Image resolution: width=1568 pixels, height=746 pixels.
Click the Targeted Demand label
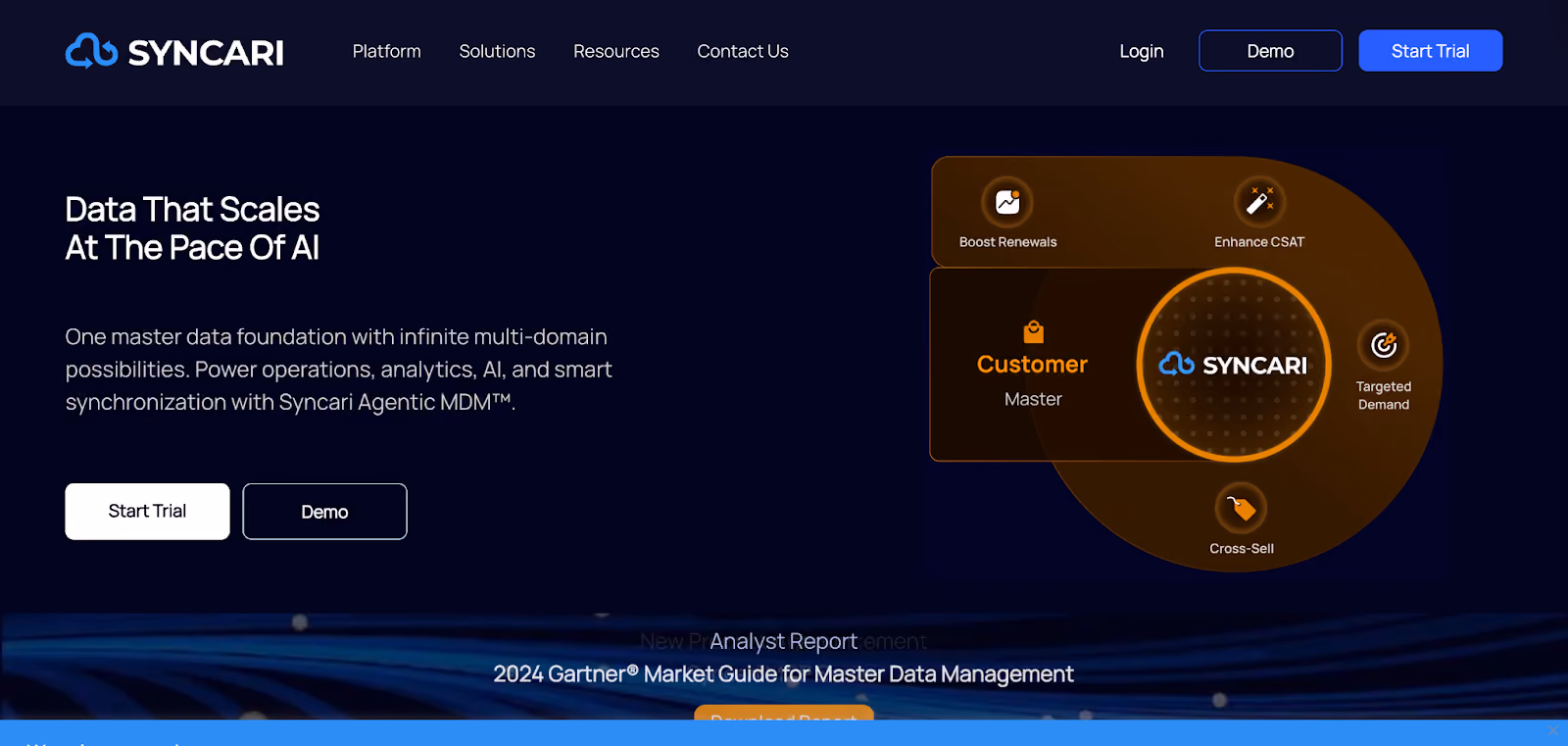(1384, 396)
